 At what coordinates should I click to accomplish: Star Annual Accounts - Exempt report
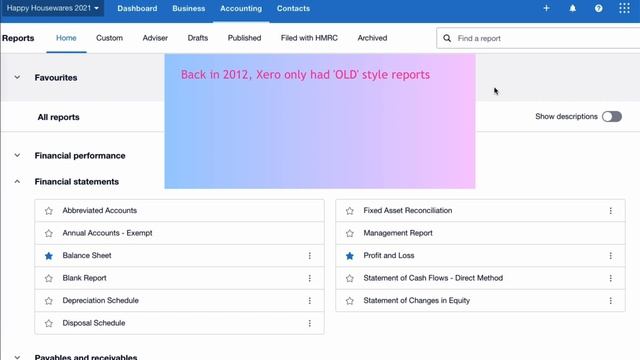49,233
